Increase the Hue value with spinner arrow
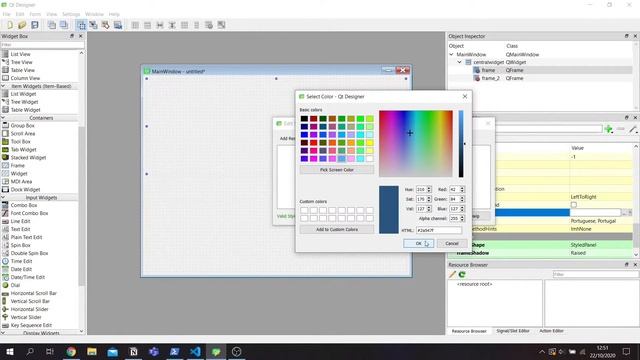640x360 pixels. [x=429, y=188]
